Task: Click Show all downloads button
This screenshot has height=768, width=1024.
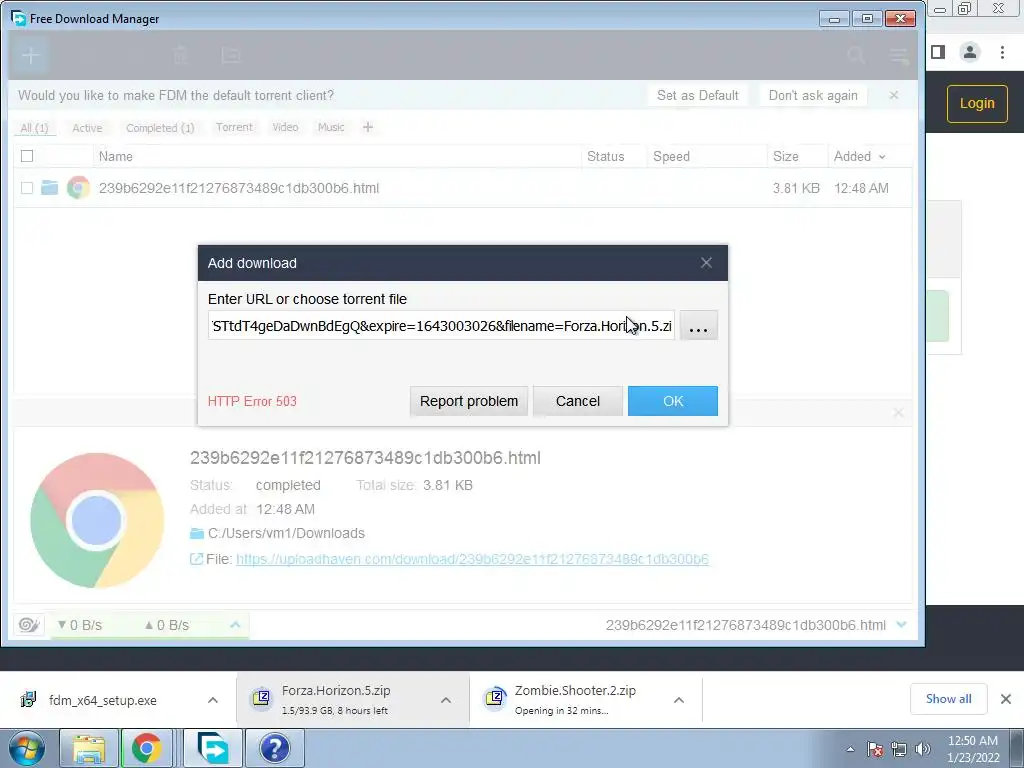Action: tap(948, 699)
